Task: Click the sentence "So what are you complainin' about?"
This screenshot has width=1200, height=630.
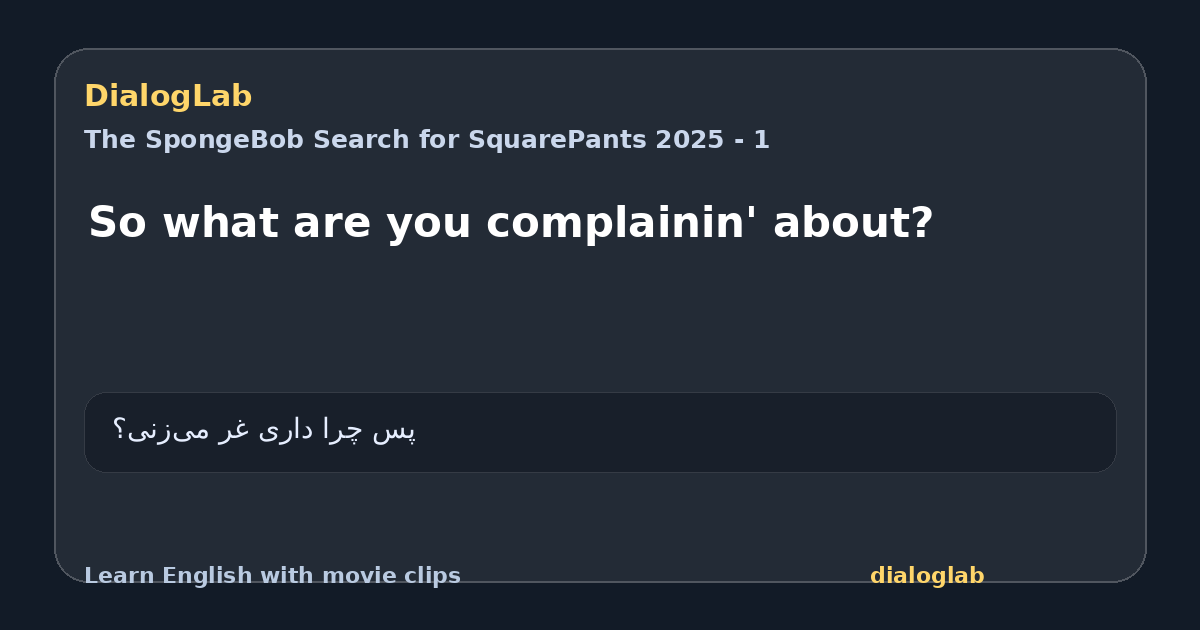Action: [x=510, y=223]
